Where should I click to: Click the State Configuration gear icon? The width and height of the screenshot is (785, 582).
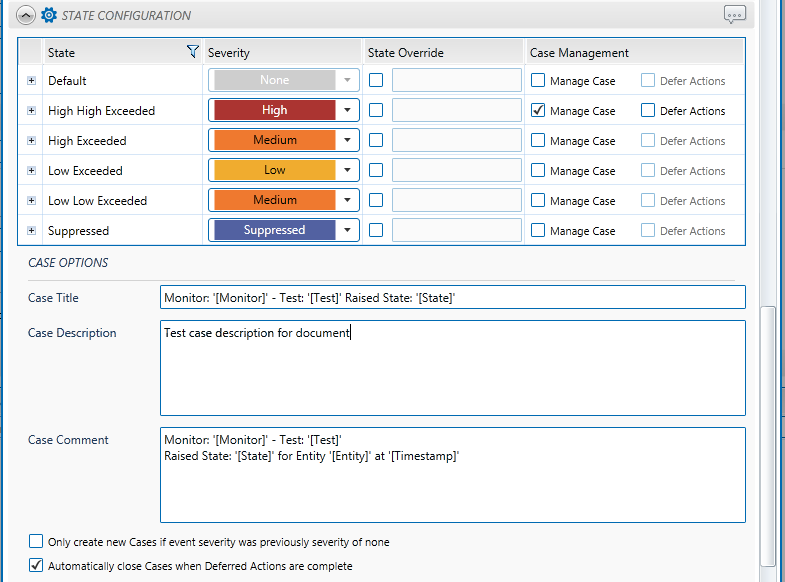48,15
